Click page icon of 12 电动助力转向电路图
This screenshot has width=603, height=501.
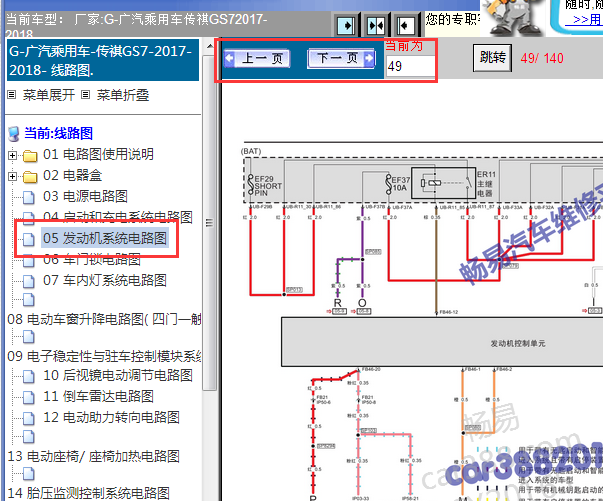coord(28,418)
